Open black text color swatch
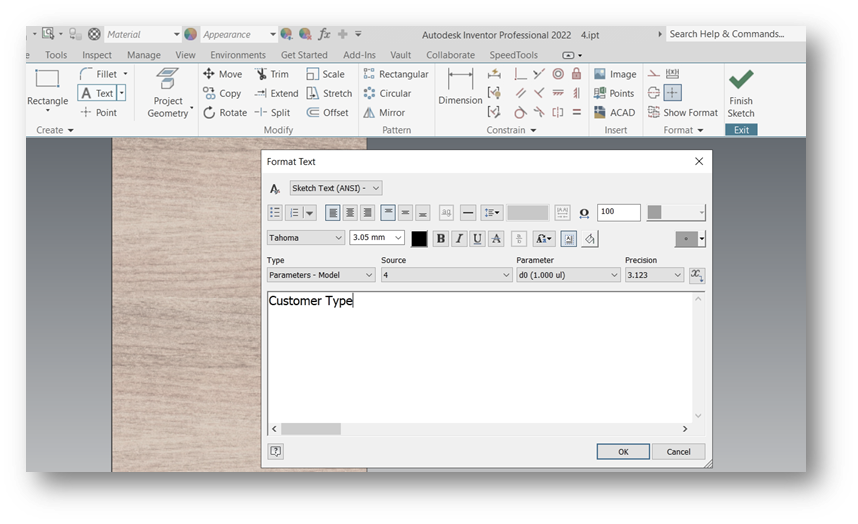 [x=419, y=238]
